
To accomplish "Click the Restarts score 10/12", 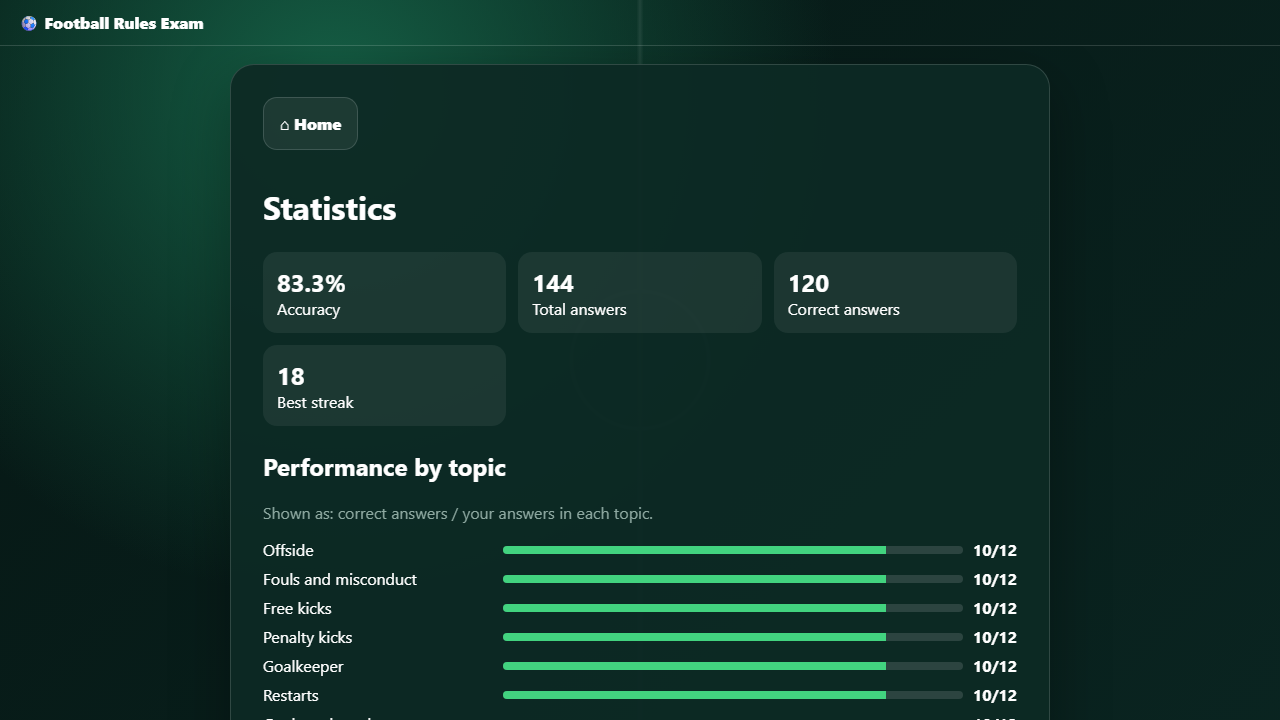I will [x=995, y=695].
